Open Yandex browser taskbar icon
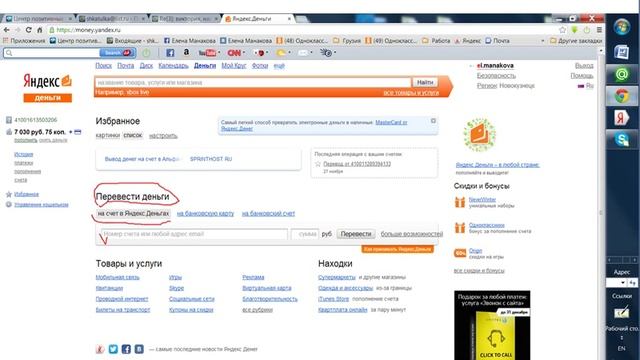 pos(622,118)
